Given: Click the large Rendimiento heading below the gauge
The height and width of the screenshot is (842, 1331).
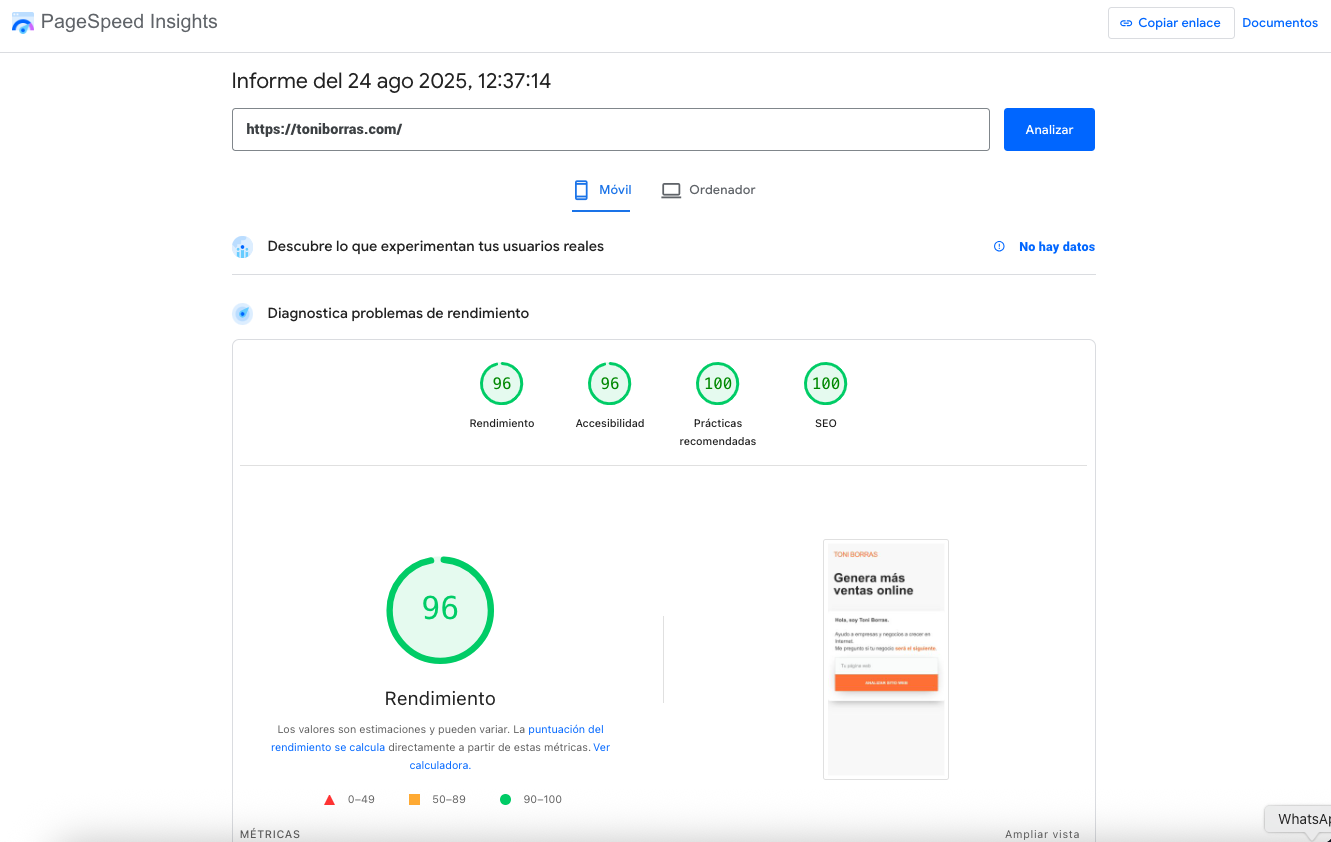Looking at the screenshot, I should [440, 699].
